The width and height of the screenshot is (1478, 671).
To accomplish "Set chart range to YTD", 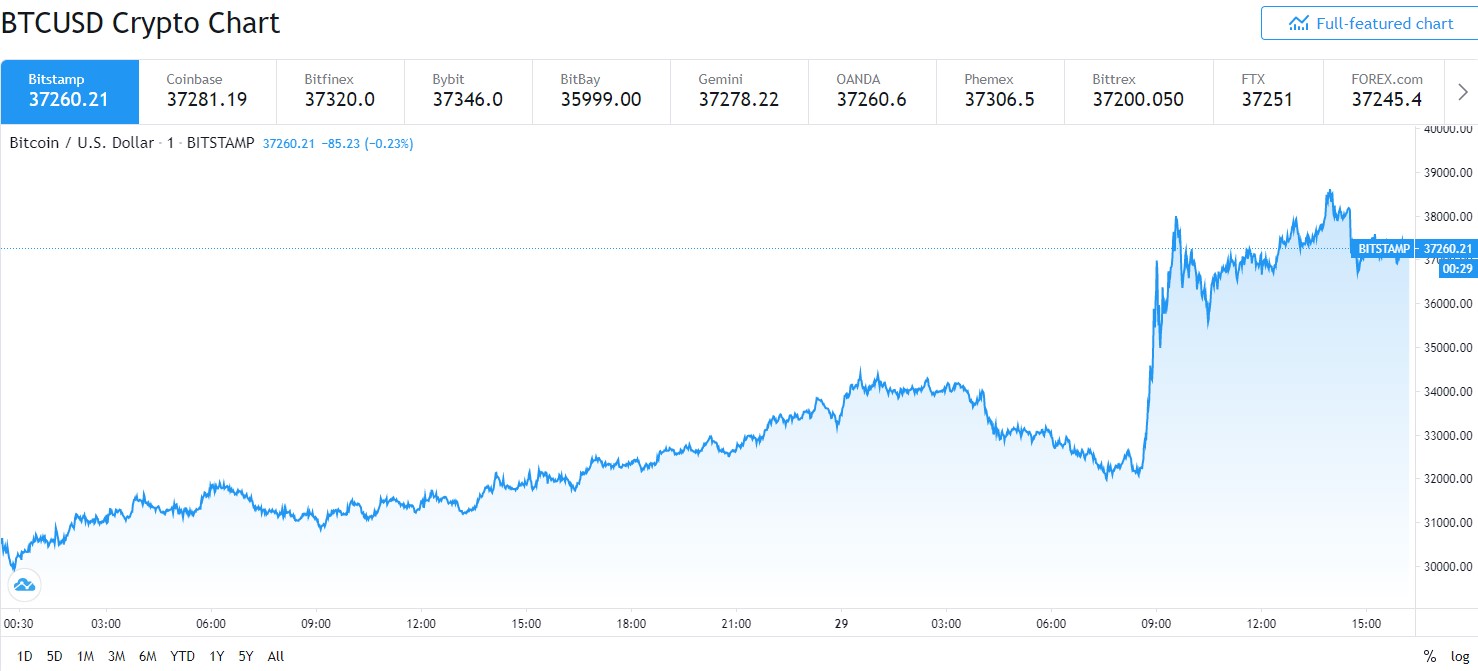I will pos(182,656).
